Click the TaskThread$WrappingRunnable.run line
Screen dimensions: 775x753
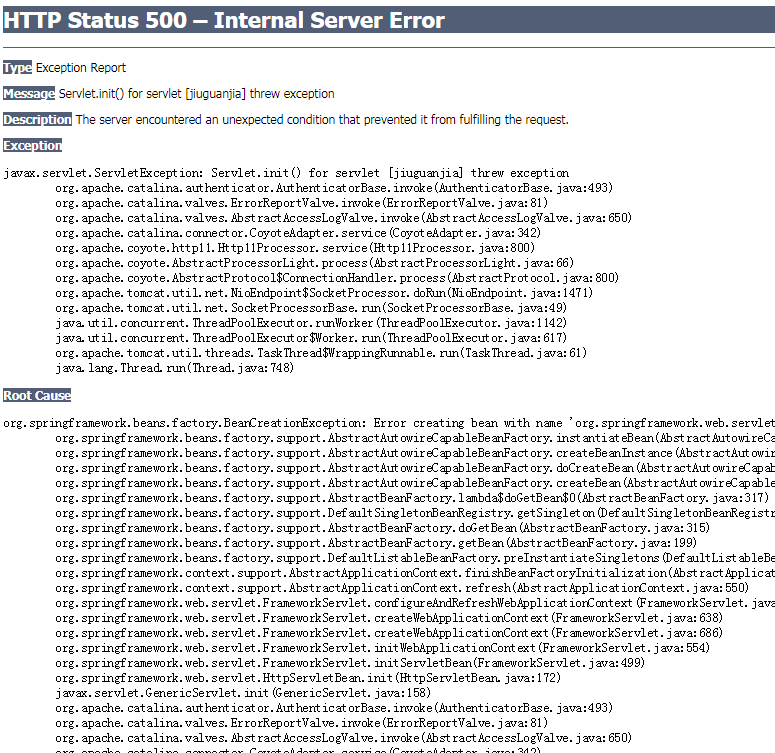click(x=321, y=353)
